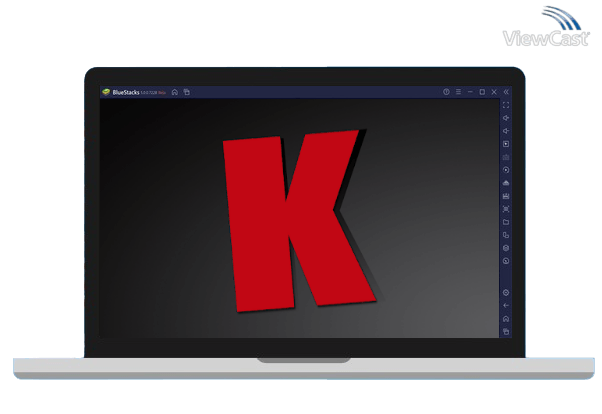602x414 pixels.
Task: Open the media folder icon in the sidebar
Action: click(506, 222)
